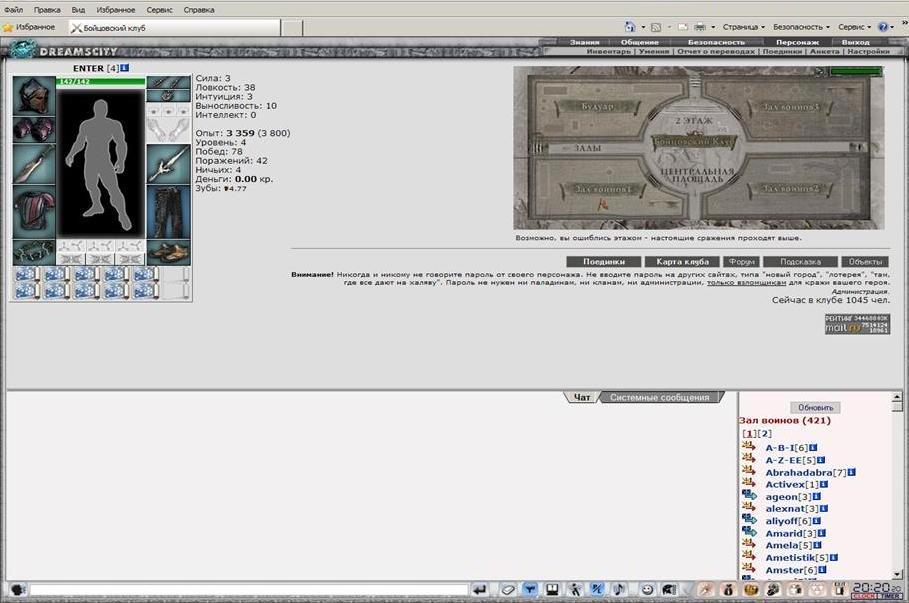Click the browser home icon

pos(630,27)
